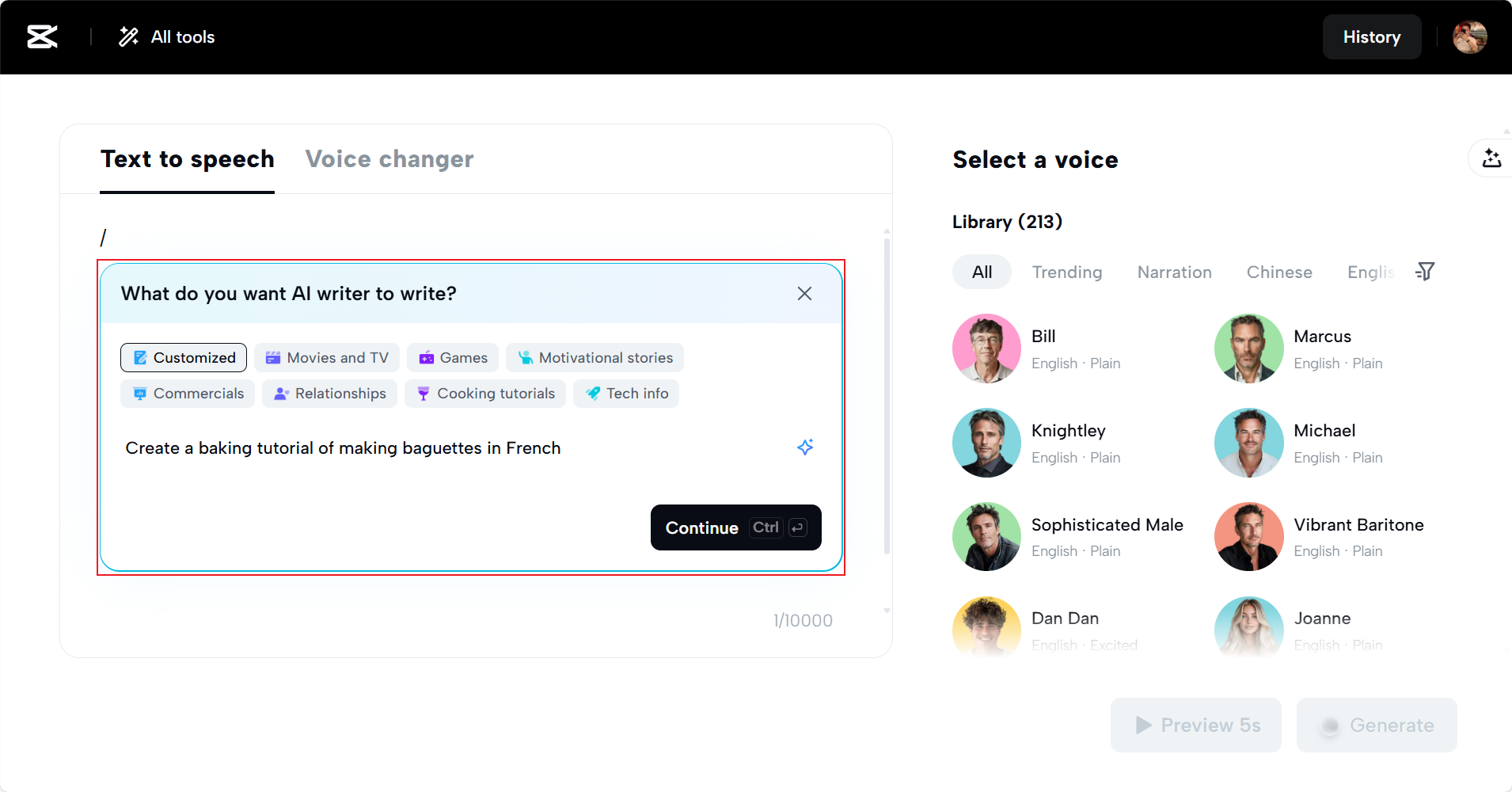Close the AI writer prompt panel
The height and width of the screenshot is (792, 1512).
[x=804, y=294]
